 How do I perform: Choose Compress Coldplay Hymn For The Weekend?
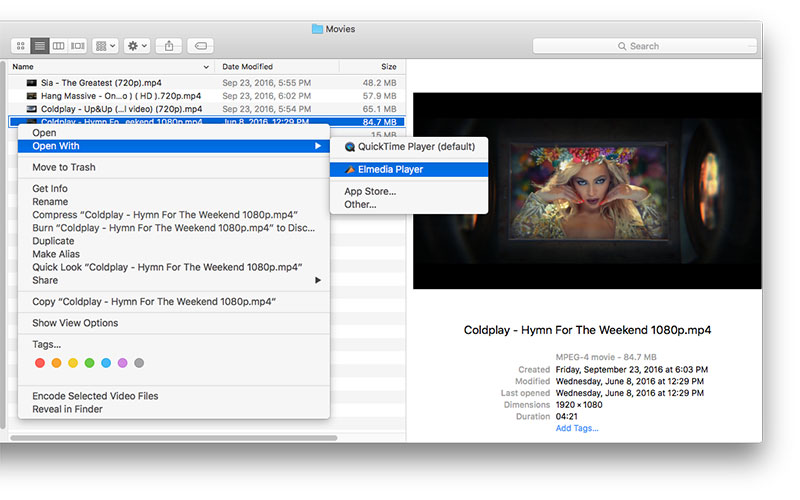pyautogui.click(x=173, y=215)
